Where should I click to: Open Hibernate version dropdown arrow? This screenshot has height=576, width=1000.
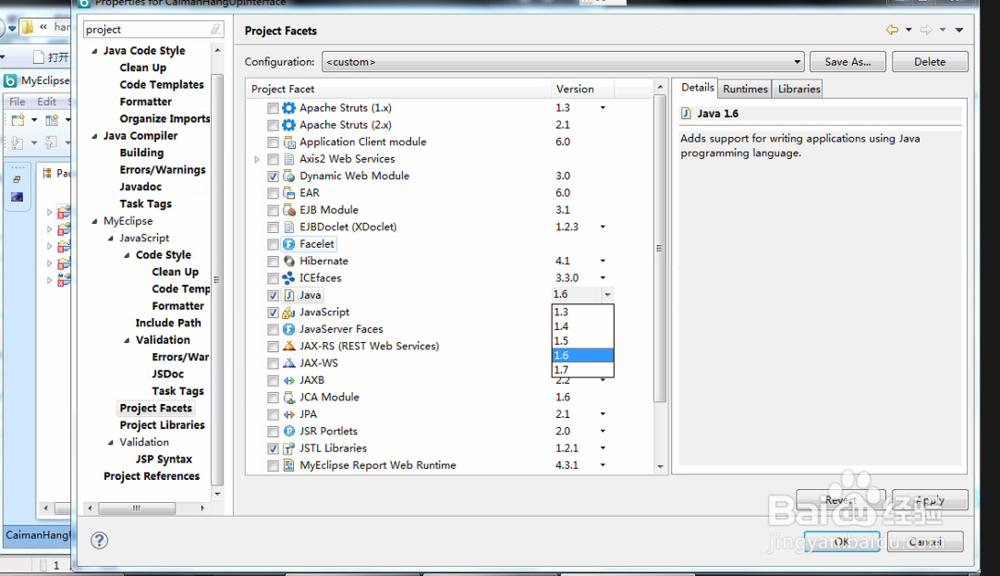[x=602, y=261]
